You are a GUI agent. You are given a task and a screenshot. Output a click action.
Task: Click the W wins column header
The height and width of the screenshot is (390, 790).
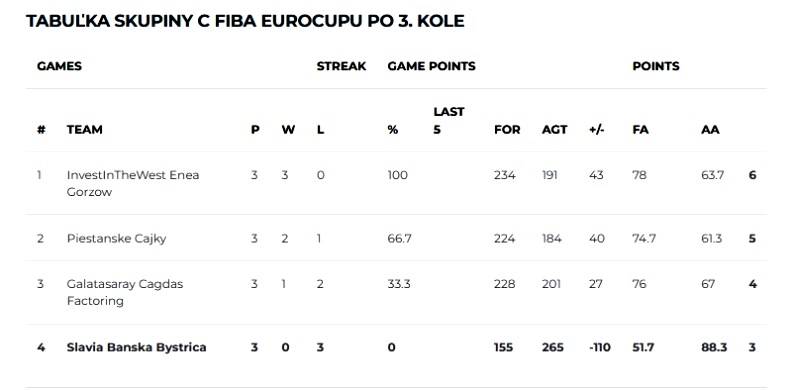288,129
